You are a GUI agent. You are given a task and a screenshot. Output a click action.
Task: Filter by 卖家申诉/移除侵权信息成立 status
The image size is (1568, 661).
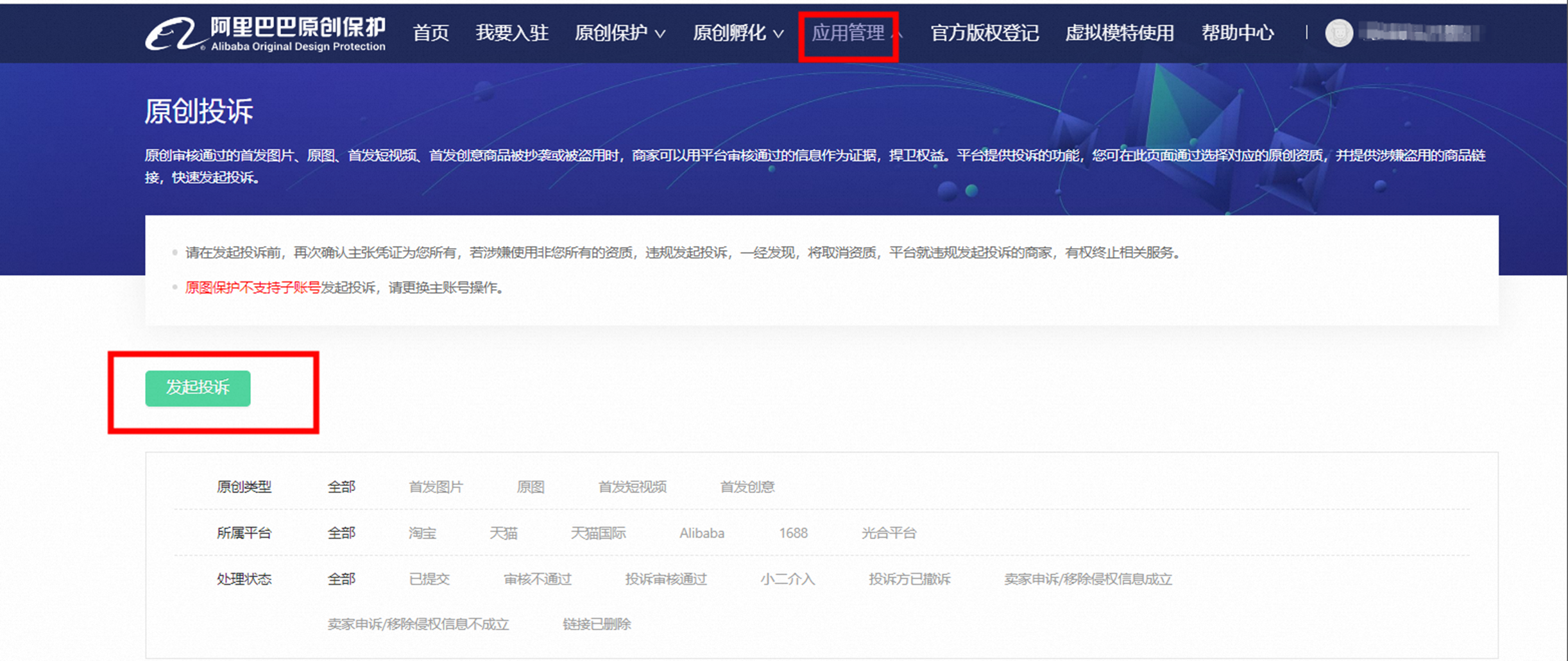click(x=1088, y=580)
